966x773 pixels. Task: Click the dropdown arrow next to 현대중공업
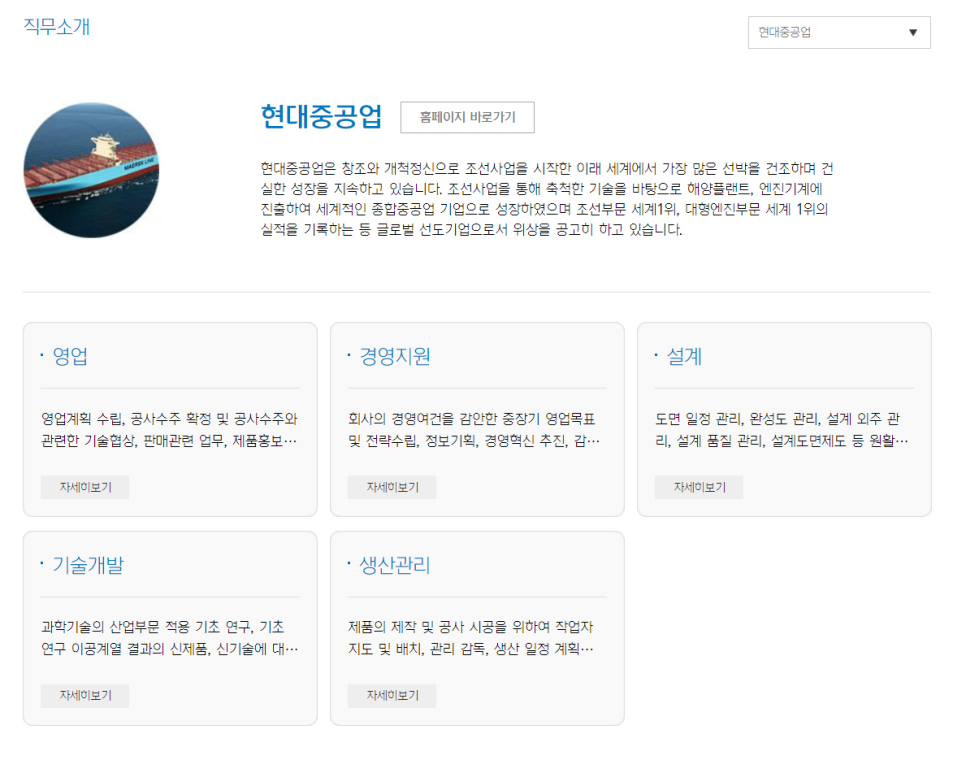tap(912, 32)
